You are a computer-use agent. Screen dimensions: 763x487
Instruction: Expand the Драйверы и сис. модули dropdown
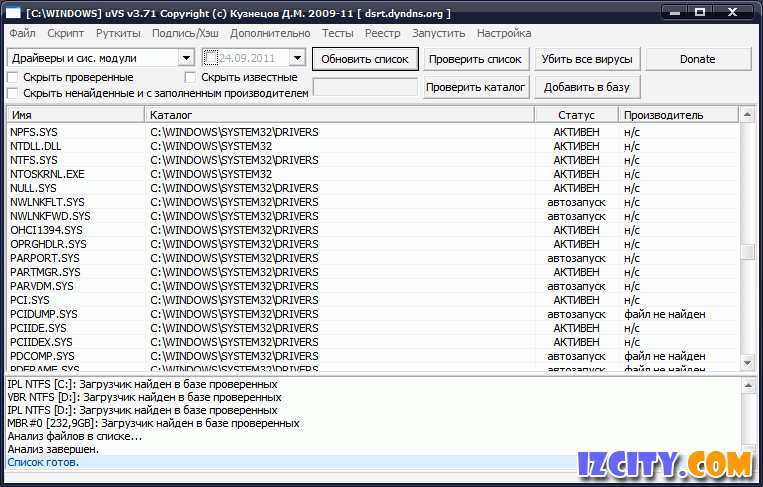[x=186, y=58]
